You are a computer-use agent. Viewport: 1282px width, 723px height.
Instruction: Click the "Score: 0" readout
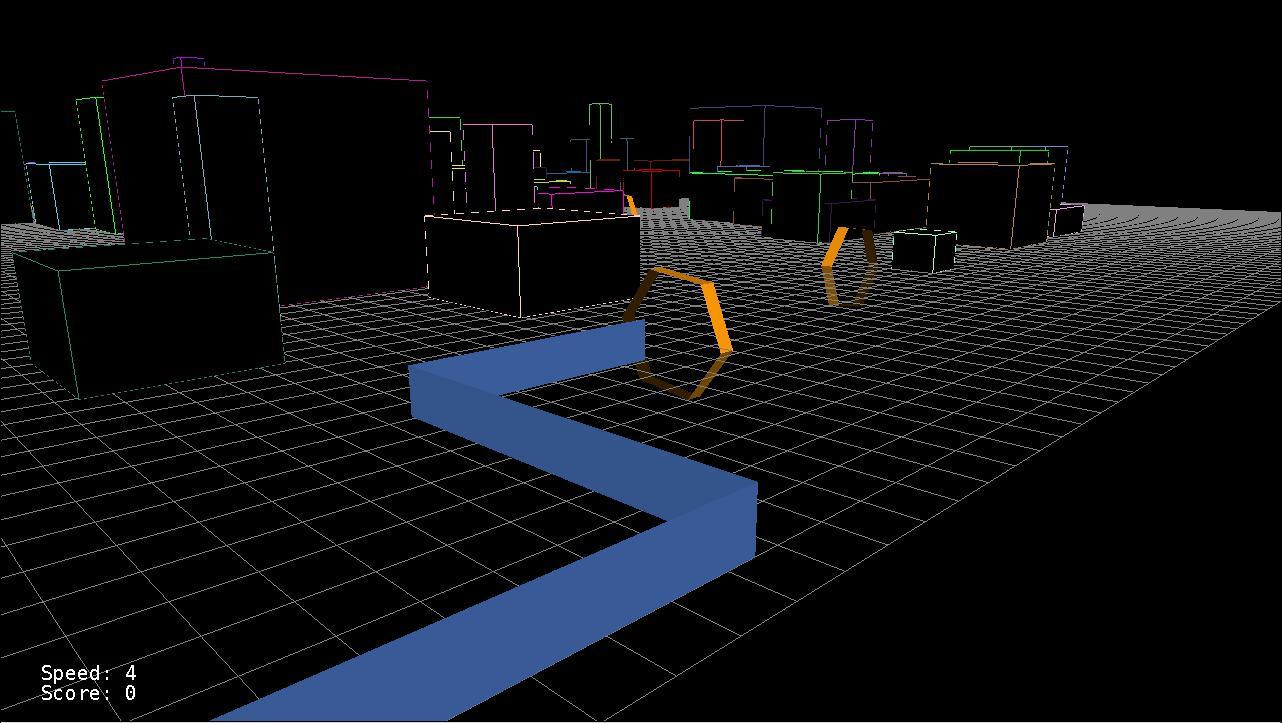click(x=89, y=693)
